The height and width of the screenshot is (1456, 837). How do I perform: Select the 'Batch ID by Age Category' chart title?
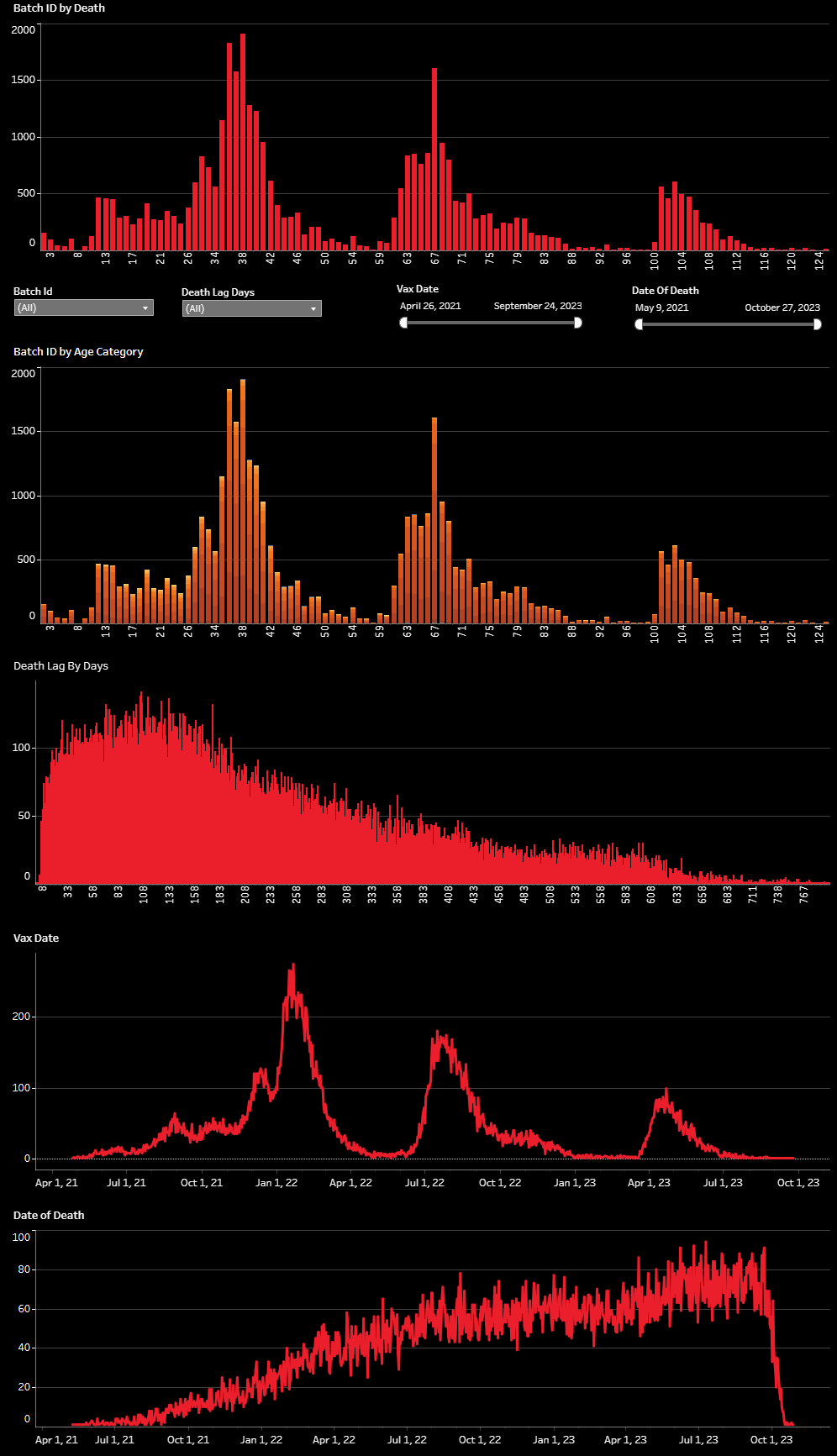coord(78,351)
